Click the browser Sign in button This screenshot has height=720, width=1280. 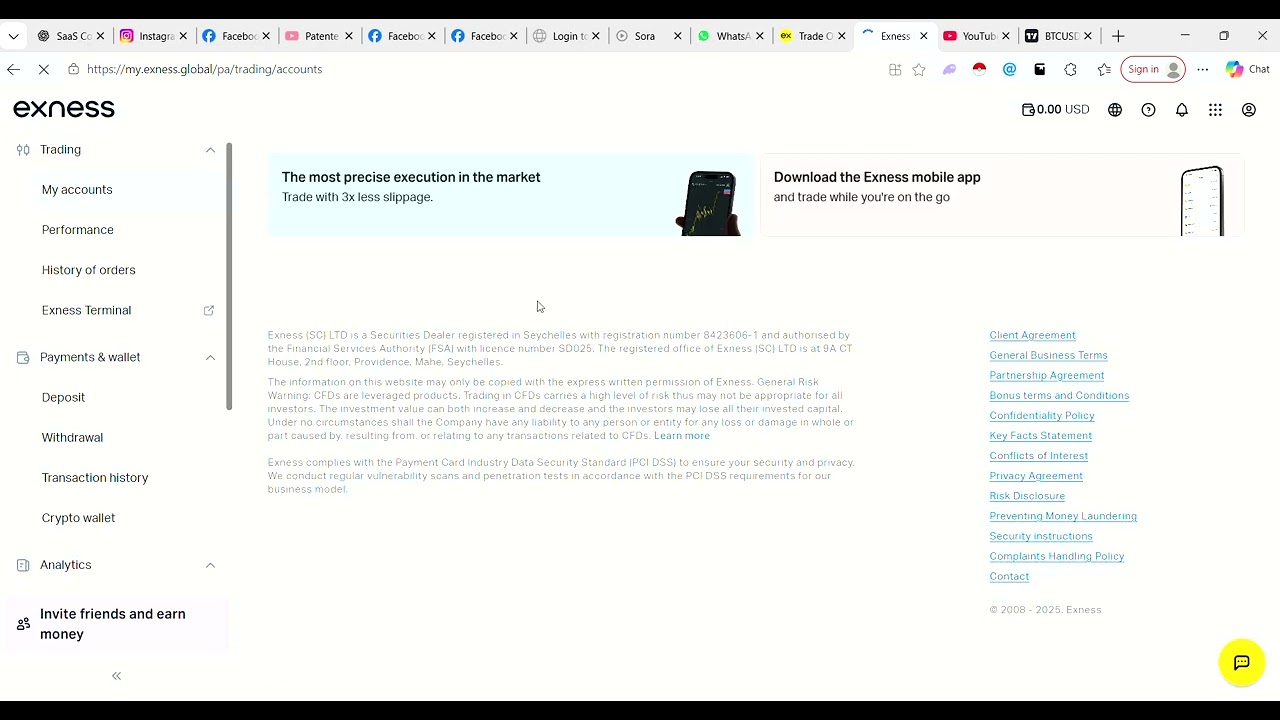pos(1153,69)
